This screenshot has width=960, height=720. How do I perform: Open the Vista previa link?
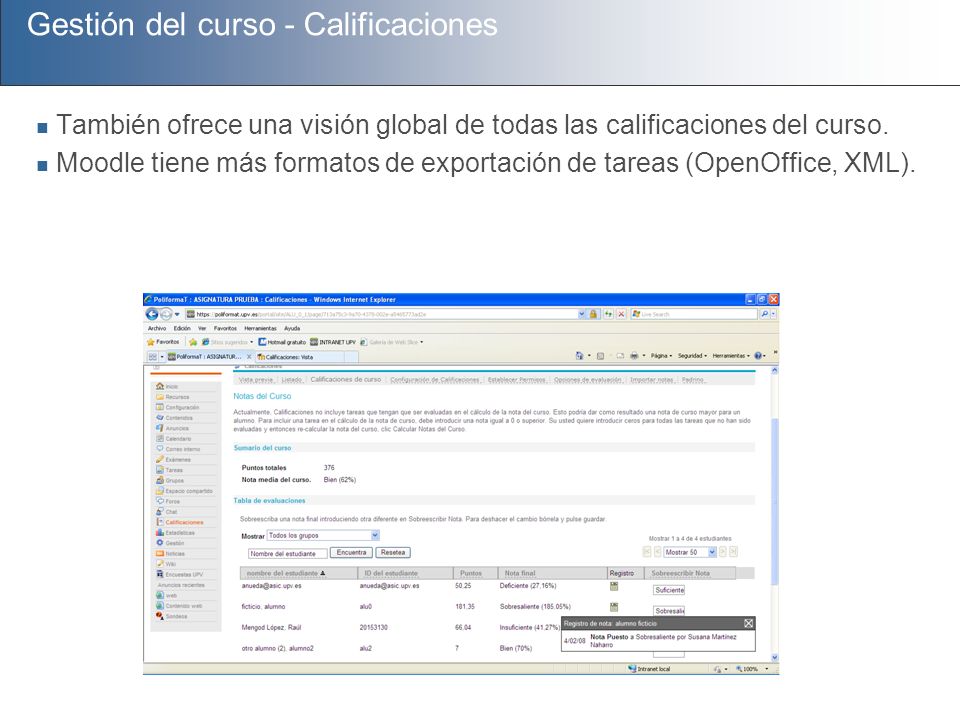click(256, 380)
